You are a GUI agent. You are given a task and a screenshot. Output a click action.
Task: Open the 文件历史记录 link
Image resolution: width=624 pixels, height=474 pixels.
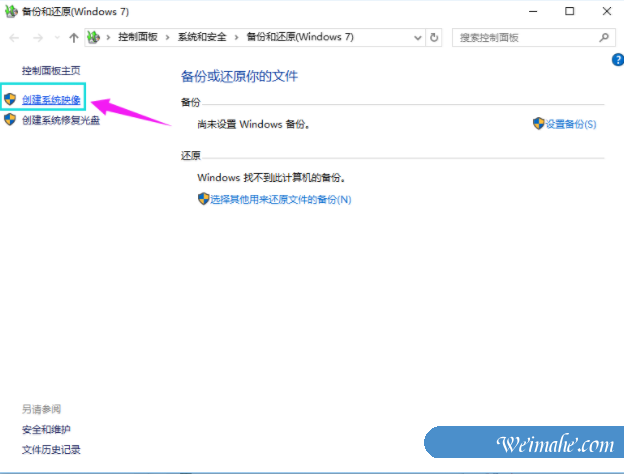[51, 450]
